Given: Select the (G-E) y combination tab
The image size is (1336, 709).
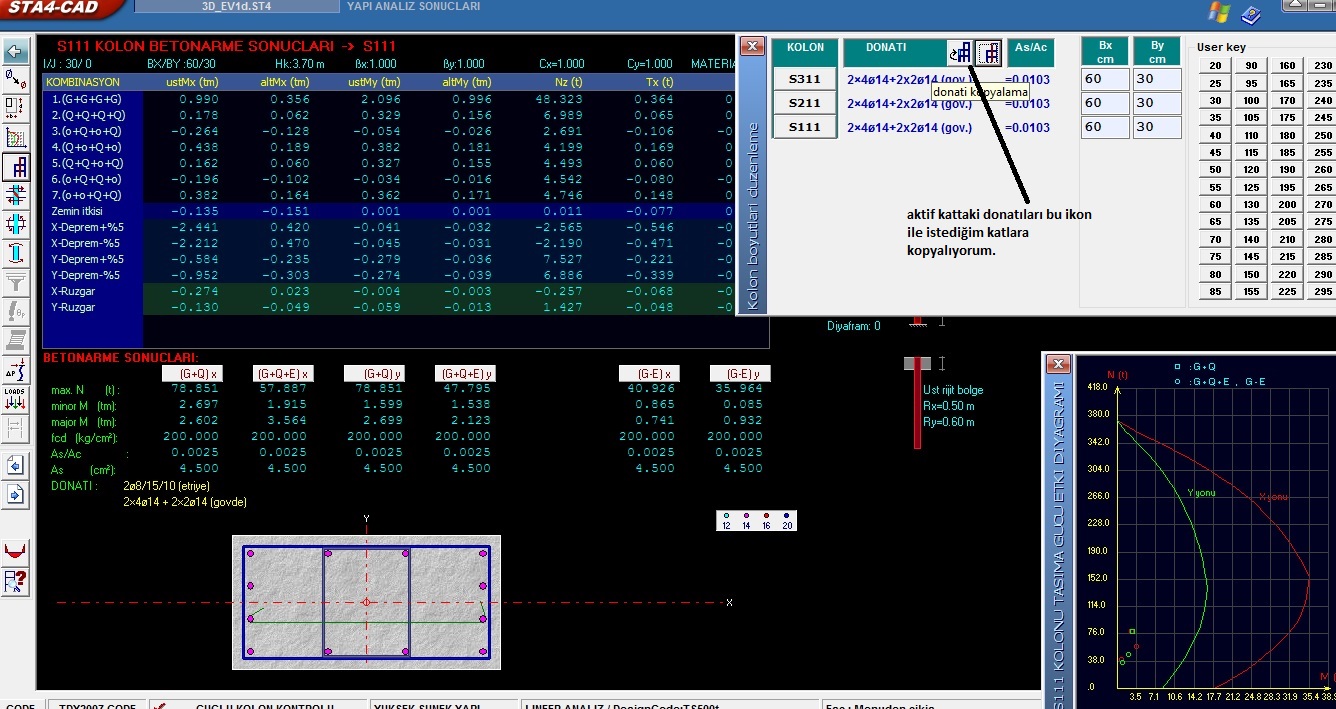Looking at the screenshot, I should [740, 373].
